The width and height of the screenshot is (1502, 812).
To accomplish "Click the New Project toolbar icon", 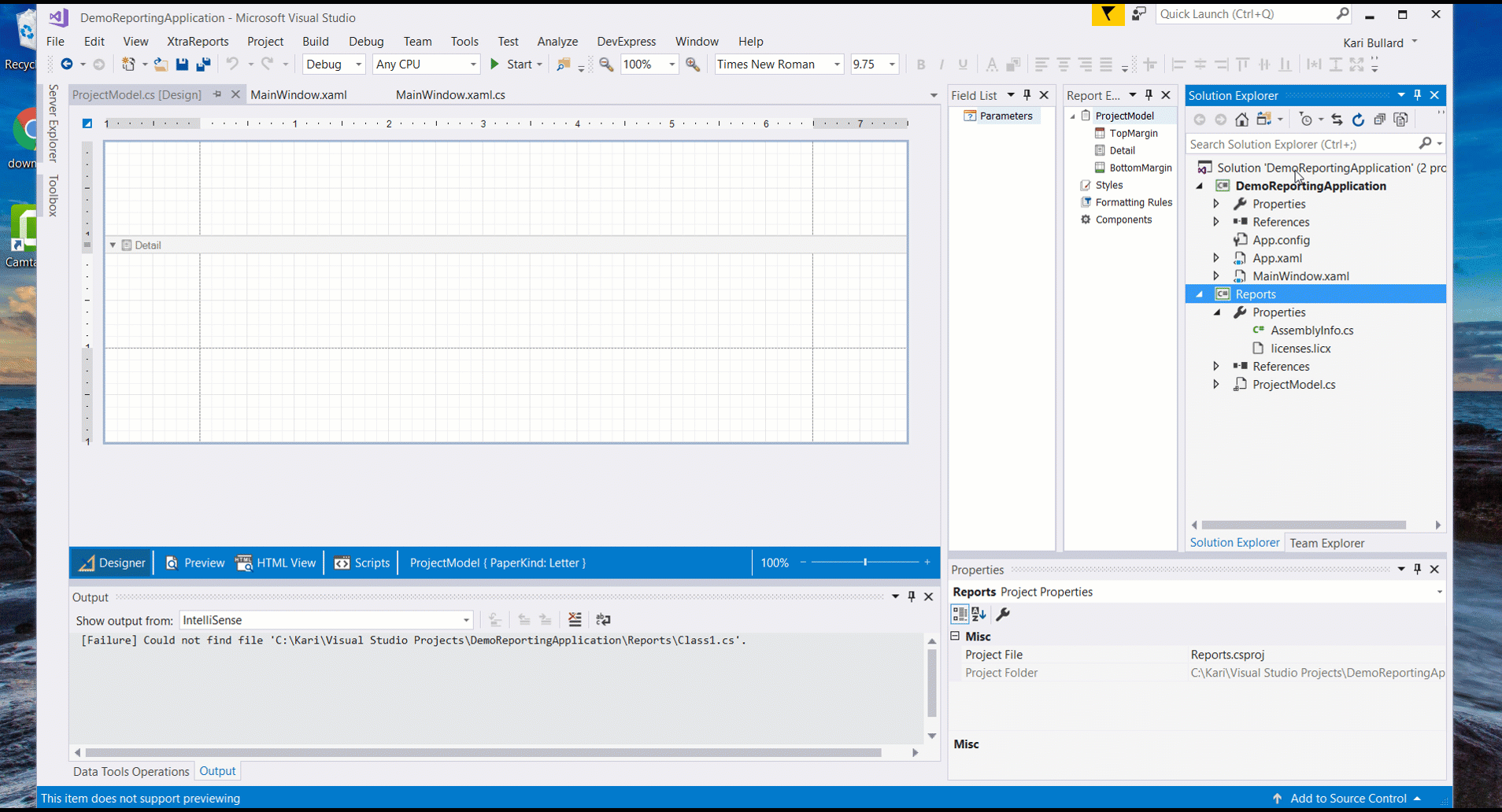I will tap(128, 65).
